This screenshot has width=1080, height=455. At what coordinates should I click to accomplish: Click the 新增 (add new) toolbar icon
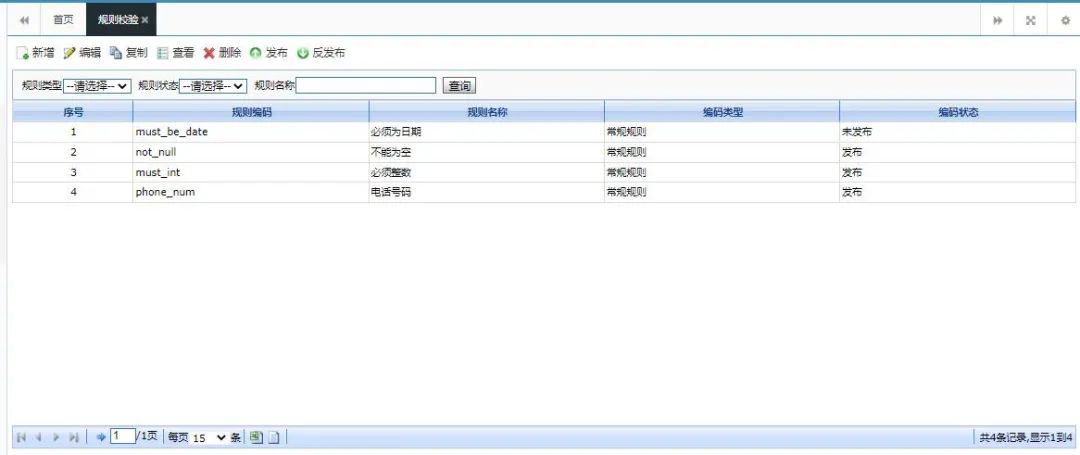pyautogui.click(x=22, y=53)
